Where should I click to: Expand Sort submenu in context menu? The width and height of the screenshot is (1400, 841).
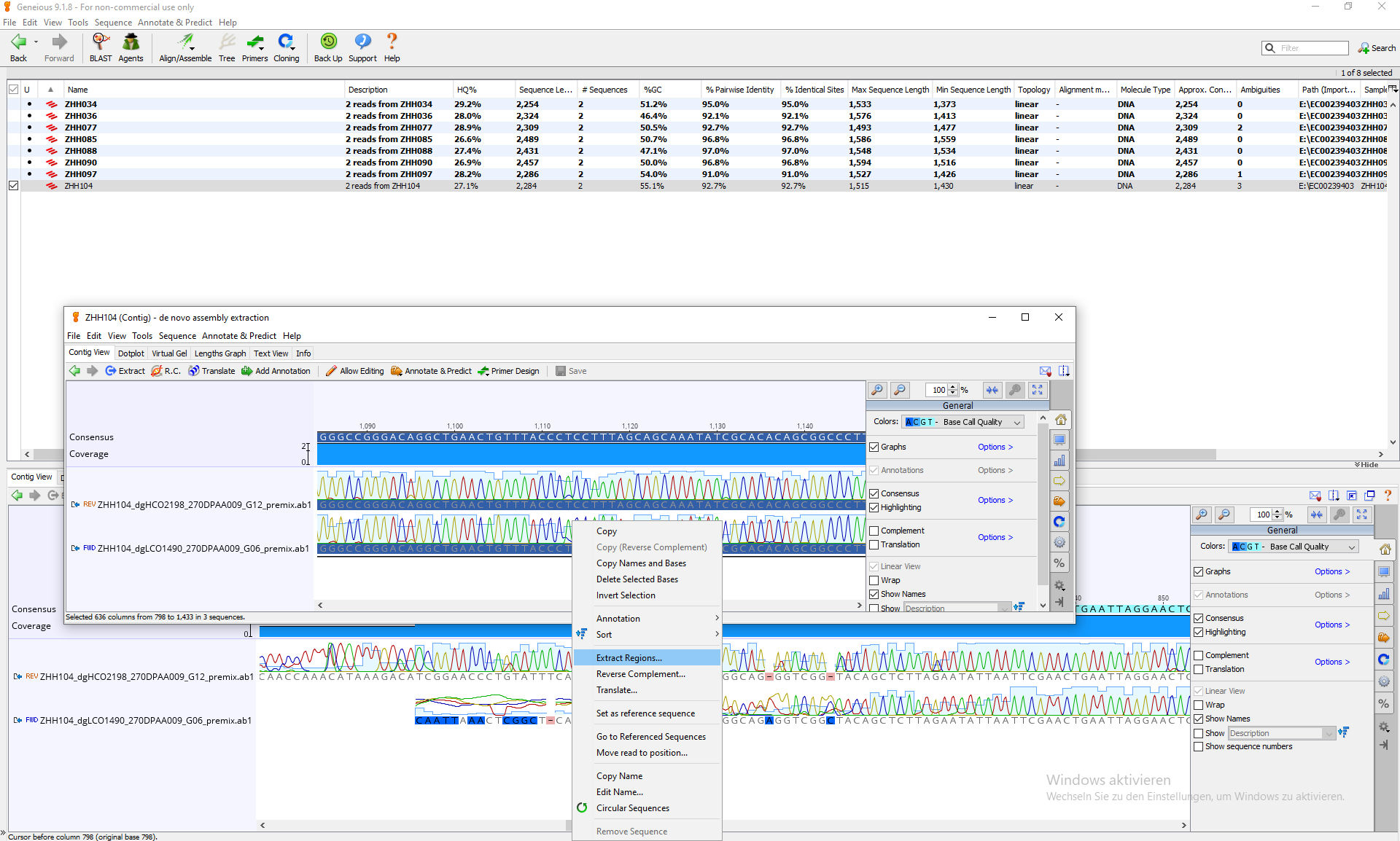[647, 635]
